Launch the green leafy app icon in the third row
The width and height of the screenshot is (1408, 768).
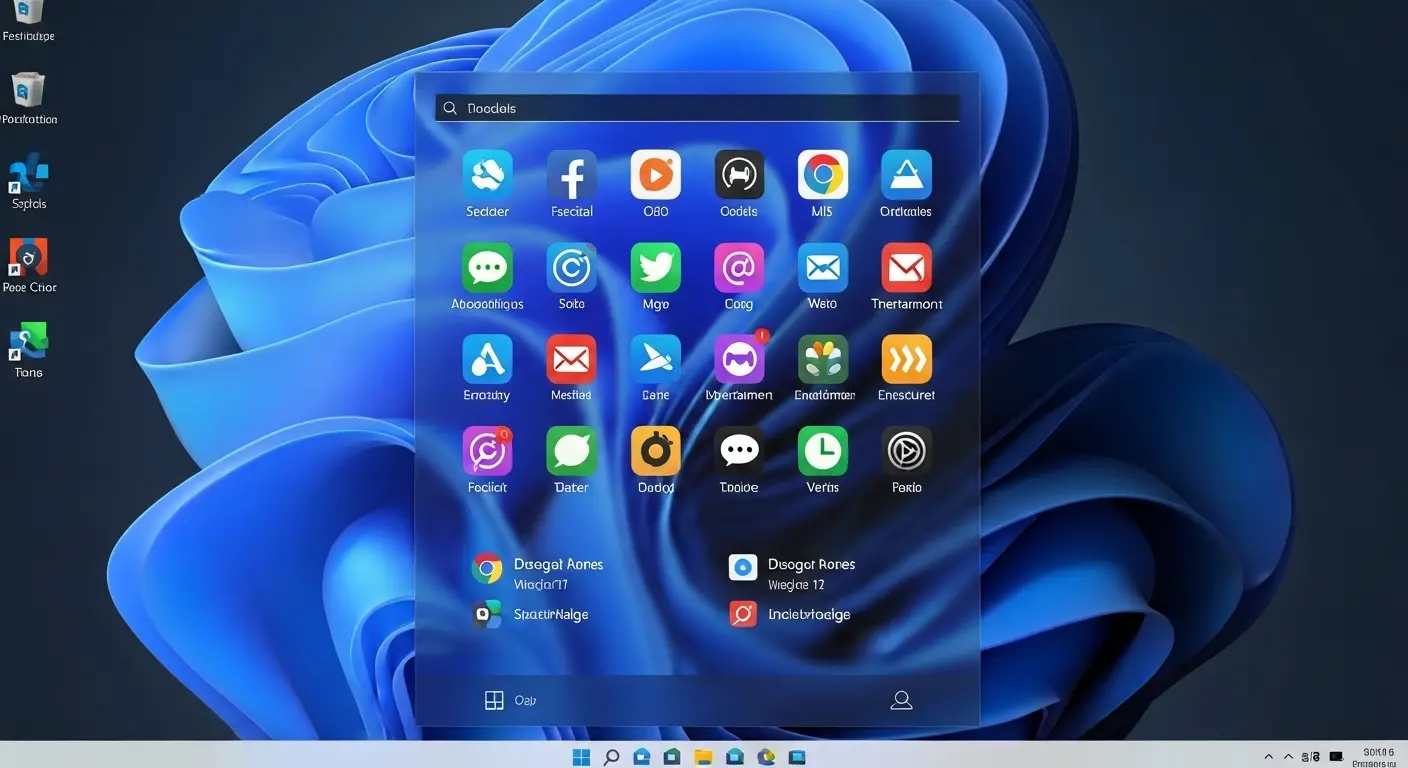pyautogui.click(x=823, y=359)
